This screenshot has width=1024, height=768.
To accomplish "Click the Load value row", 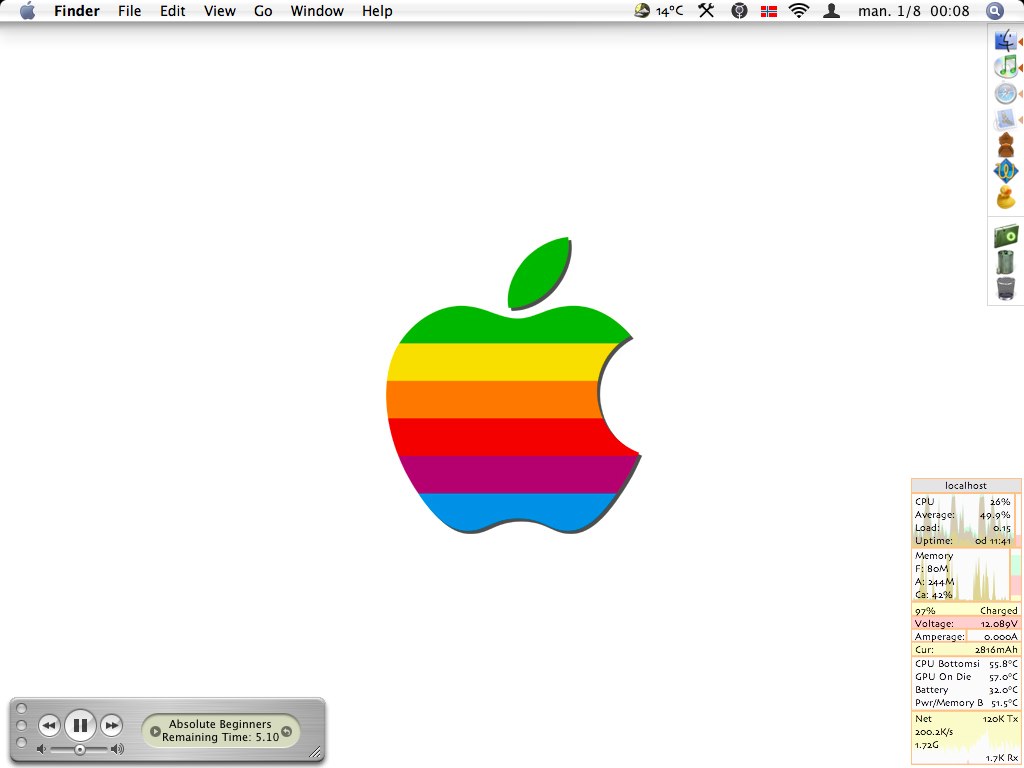I will (x=963, y=528).
